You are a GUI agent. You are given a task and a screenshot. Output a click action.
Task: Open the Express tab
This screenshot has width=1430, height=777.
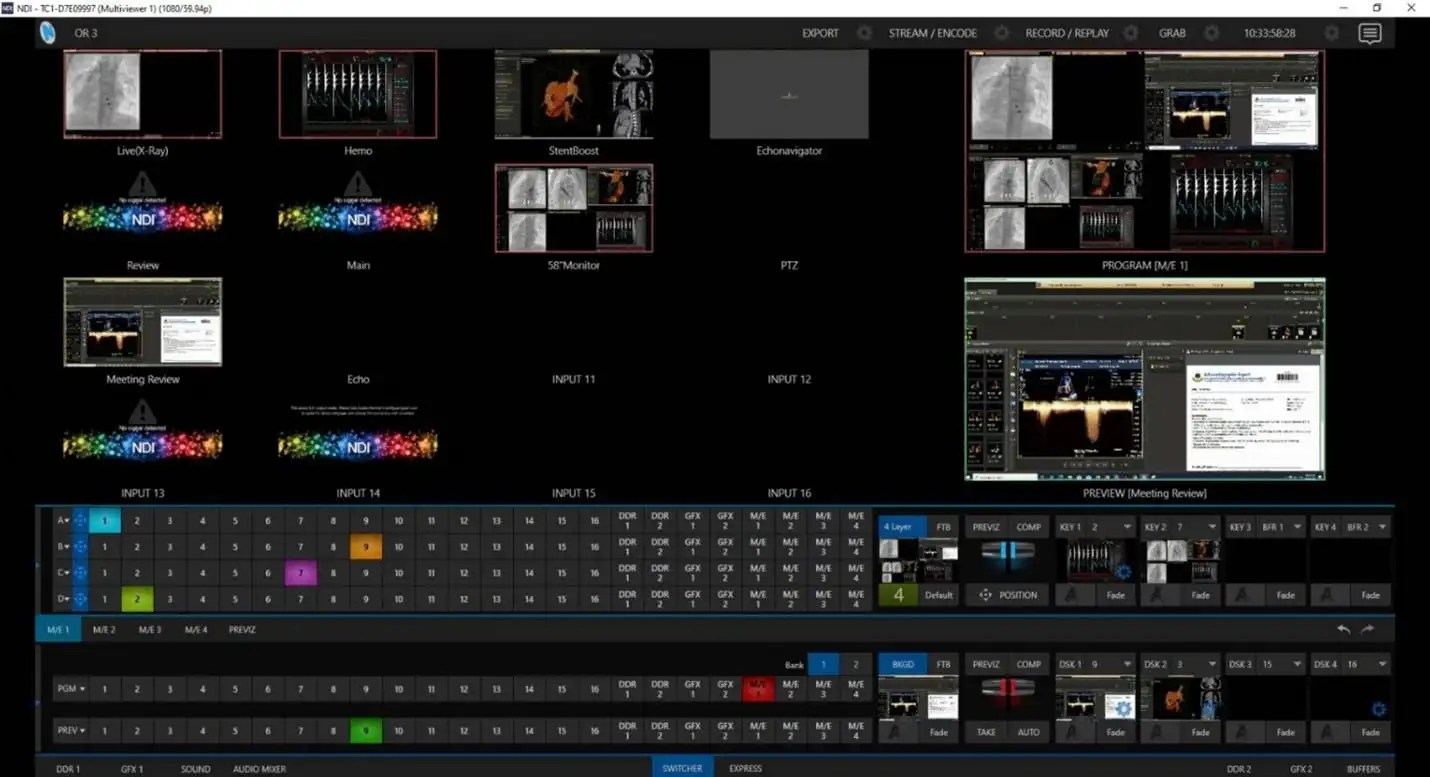tap(745, 768)
